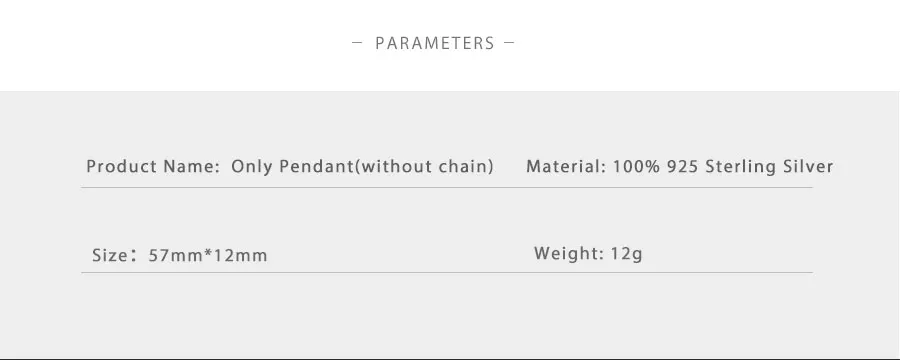Click the colon after the Size label
The image size is (900, 360).
[133, 256]
